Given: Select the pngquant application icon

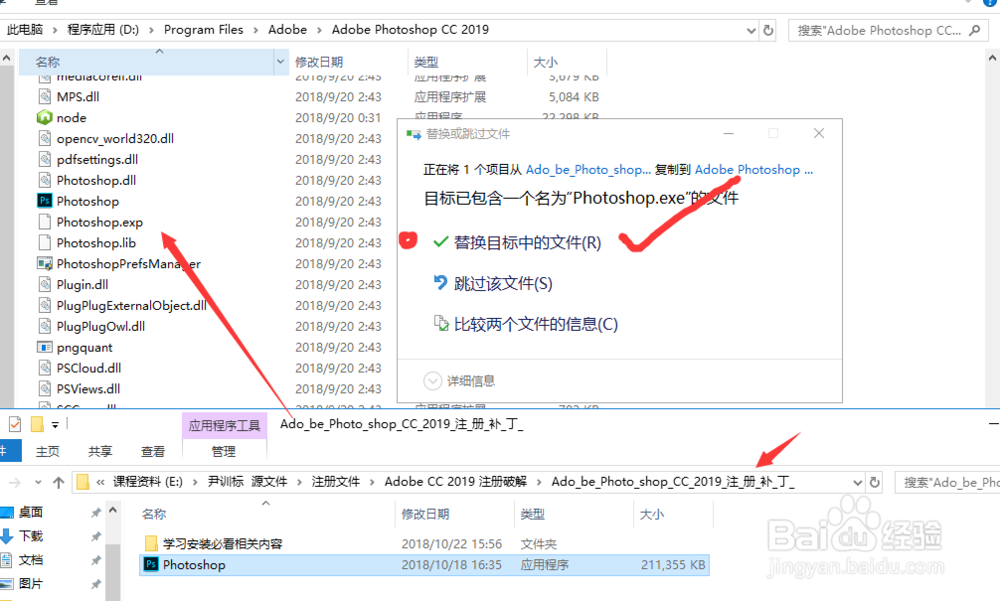Looking at the screenshot, I should point(44,347).
